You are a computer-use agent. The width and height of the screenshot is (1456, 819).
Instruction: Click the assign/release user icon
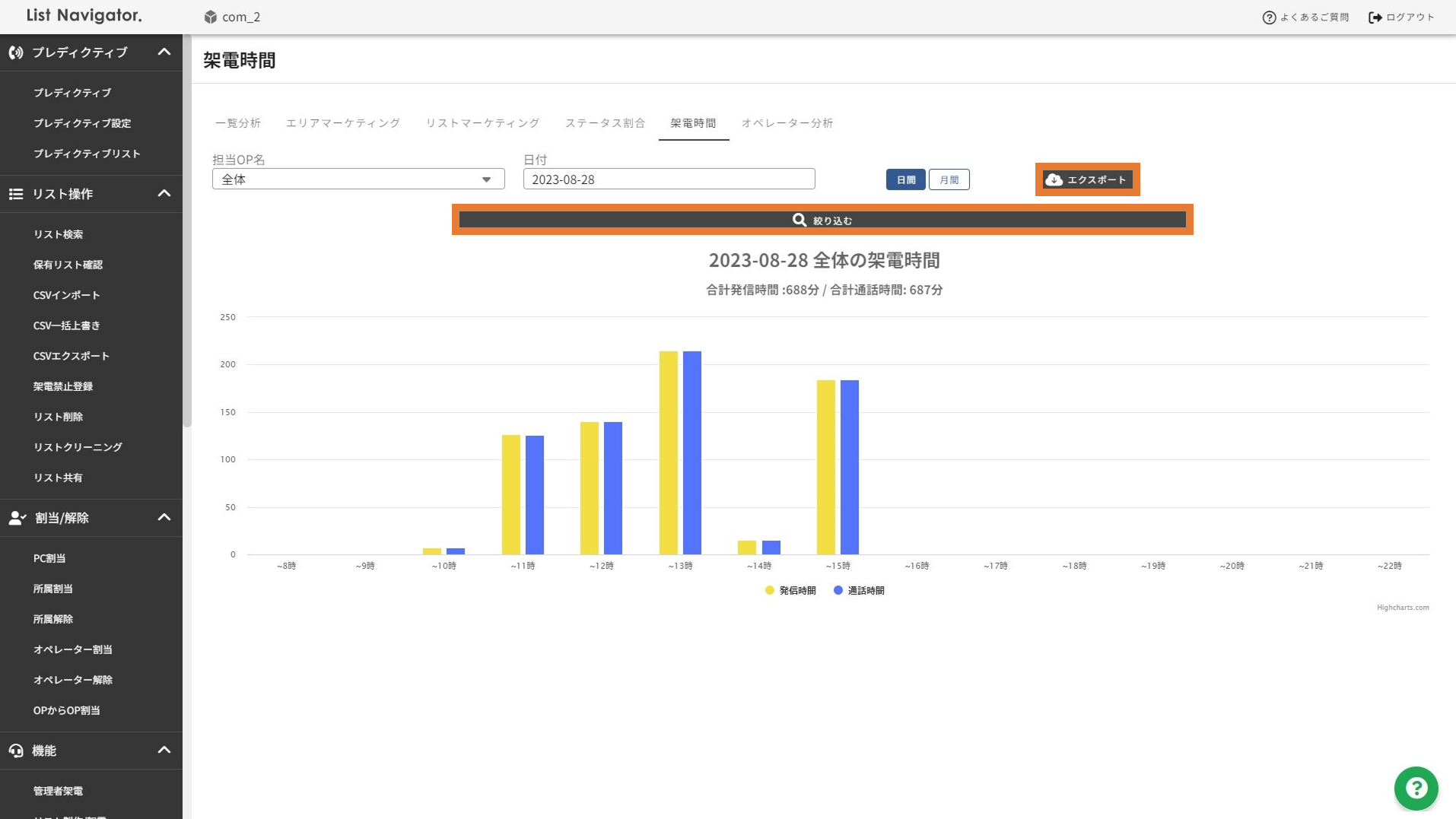[17, 518]
